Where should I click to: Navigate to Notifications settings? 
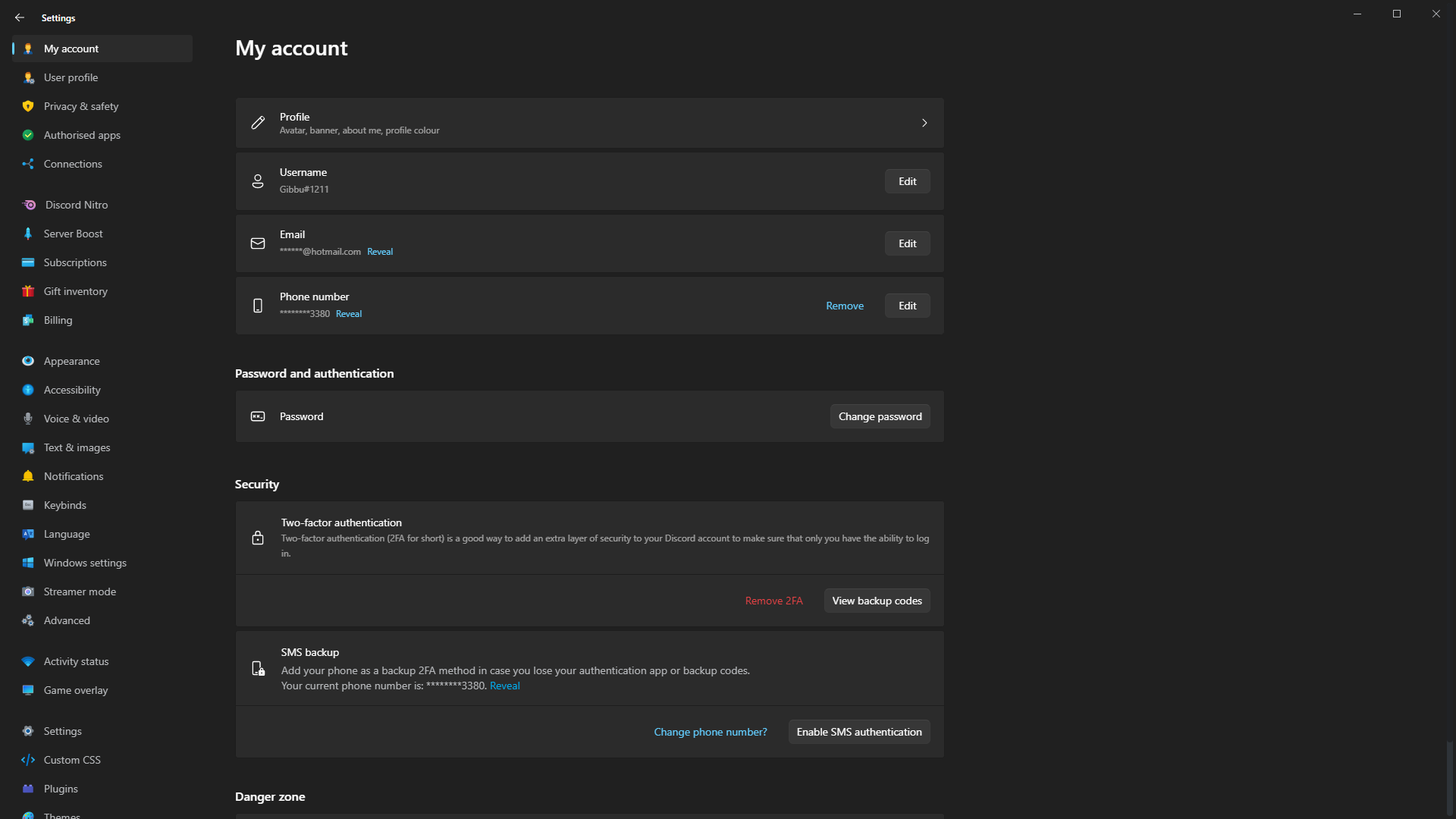(73, 476)
